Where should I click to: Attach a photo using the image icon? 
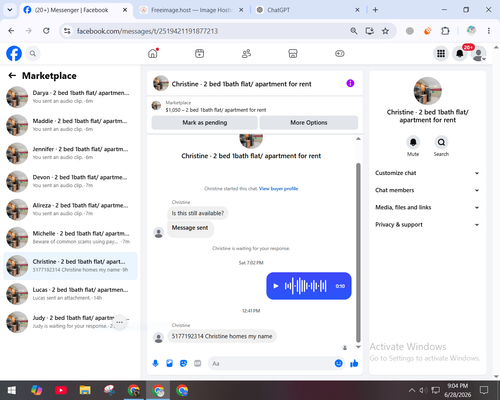(x=169, y=363)
